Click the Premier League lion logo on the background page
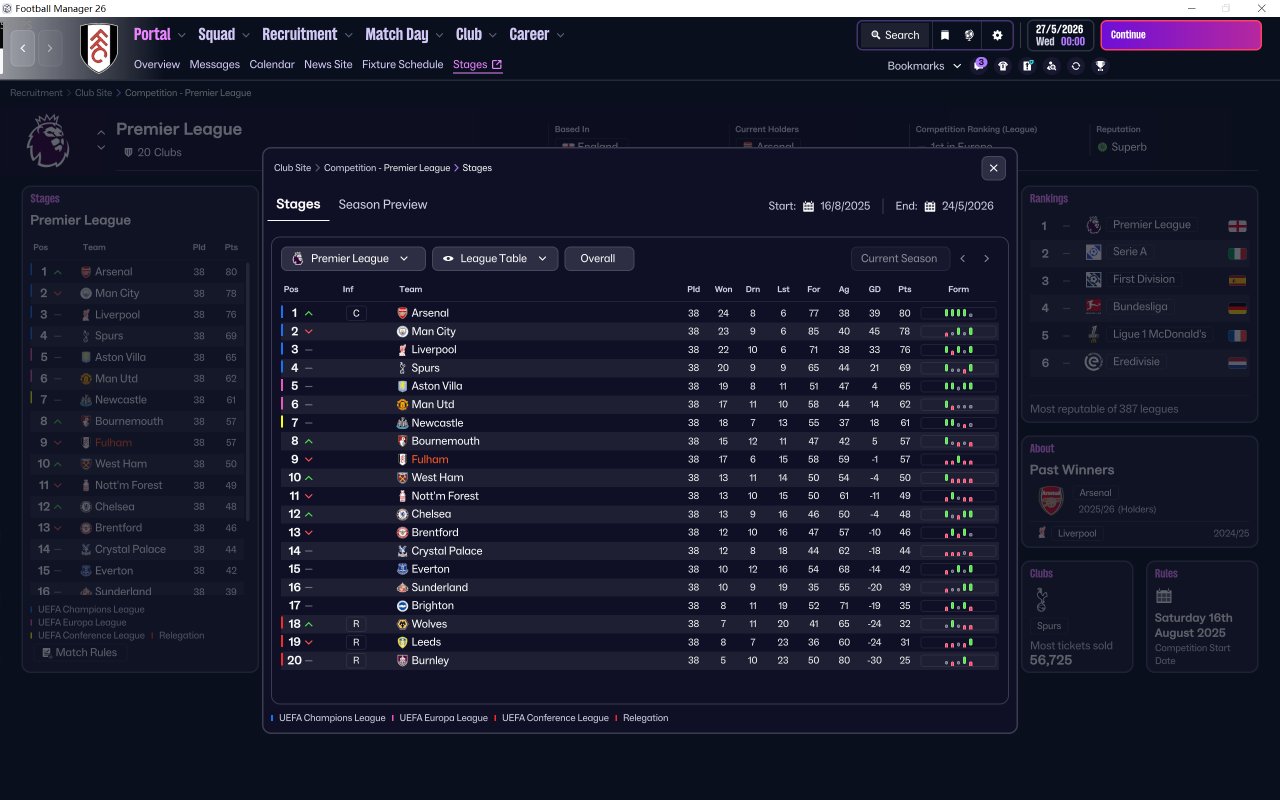 (47, 140)
